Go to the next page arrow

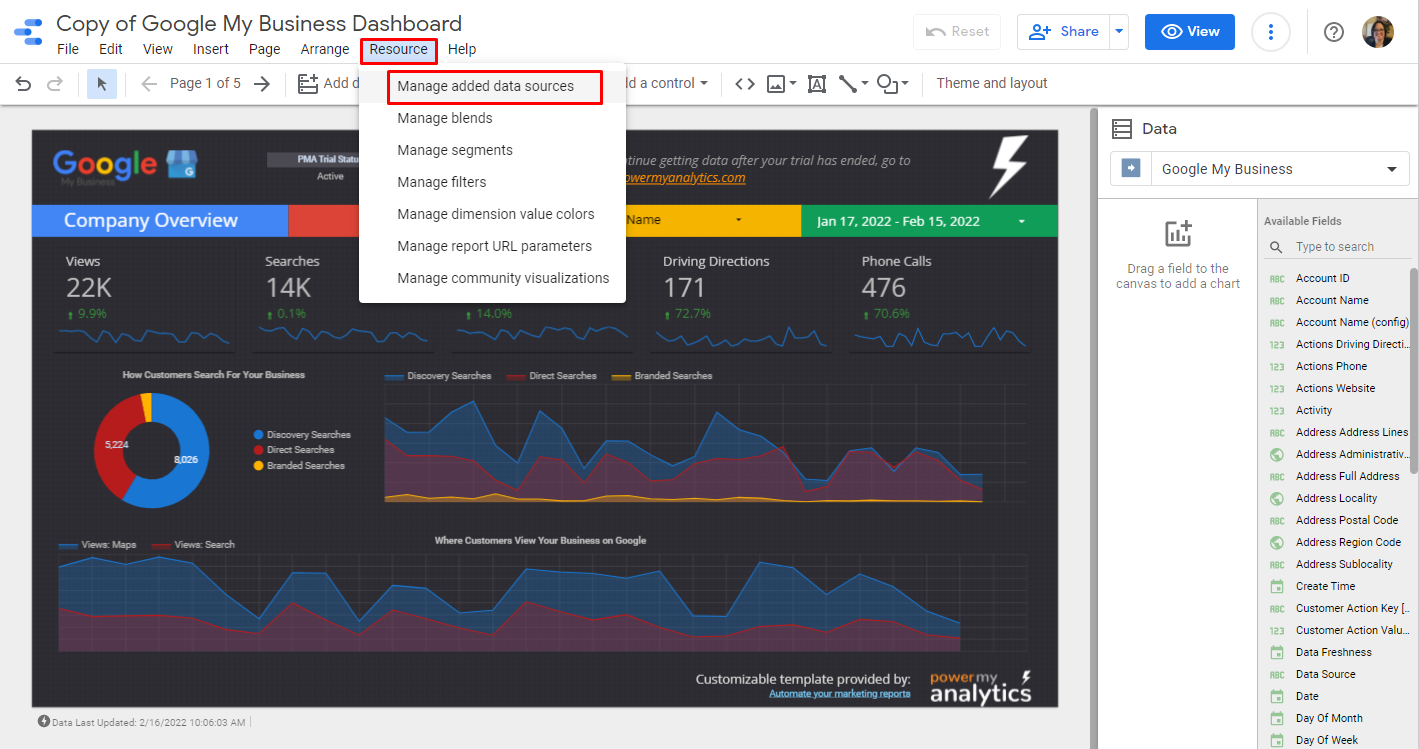tap(262, 84)
